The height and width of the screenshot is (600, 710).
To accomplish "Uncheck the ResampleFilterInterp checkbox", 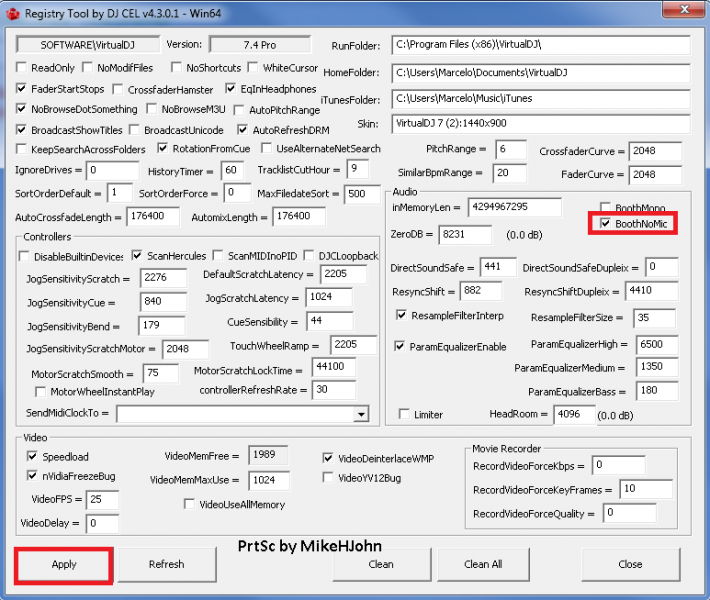I will point(401,315).
